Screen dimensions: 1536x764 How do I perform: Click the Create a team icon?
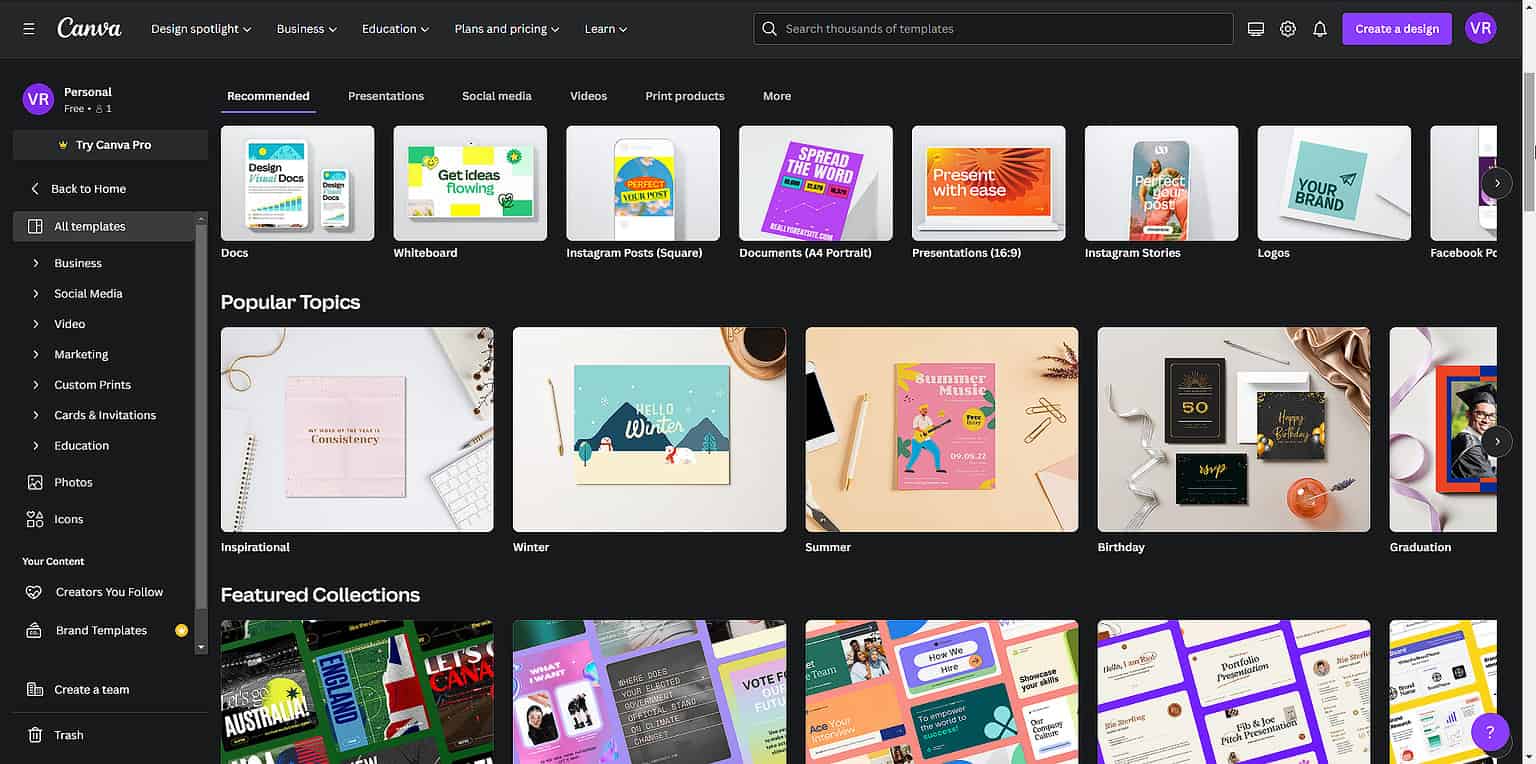(x=34, y=689)
